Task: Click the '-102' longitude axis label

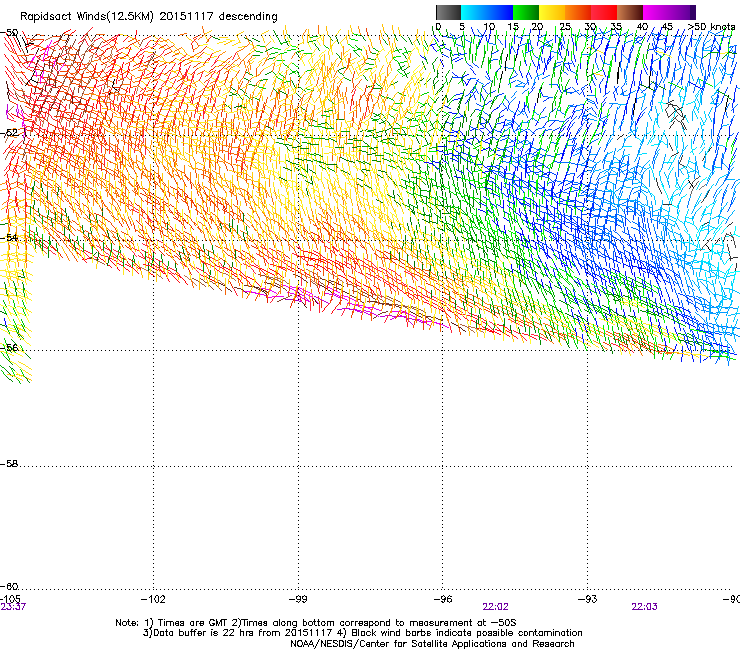Action: 153,599
